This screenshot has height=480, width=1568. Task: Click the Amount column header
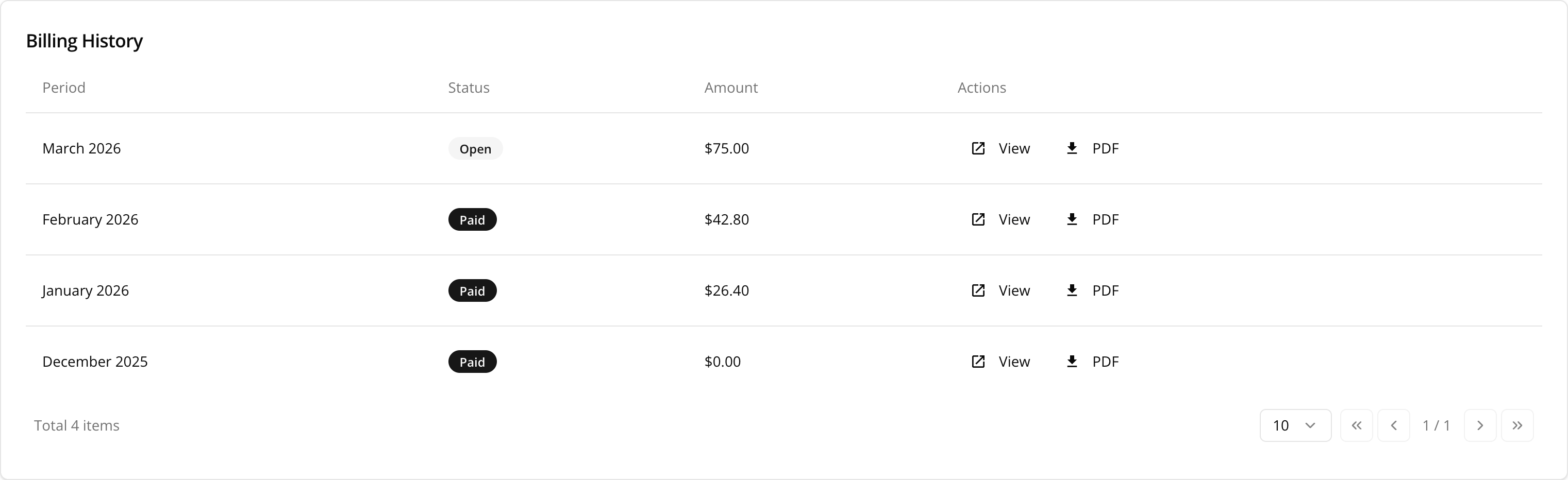tap(730, 87)
